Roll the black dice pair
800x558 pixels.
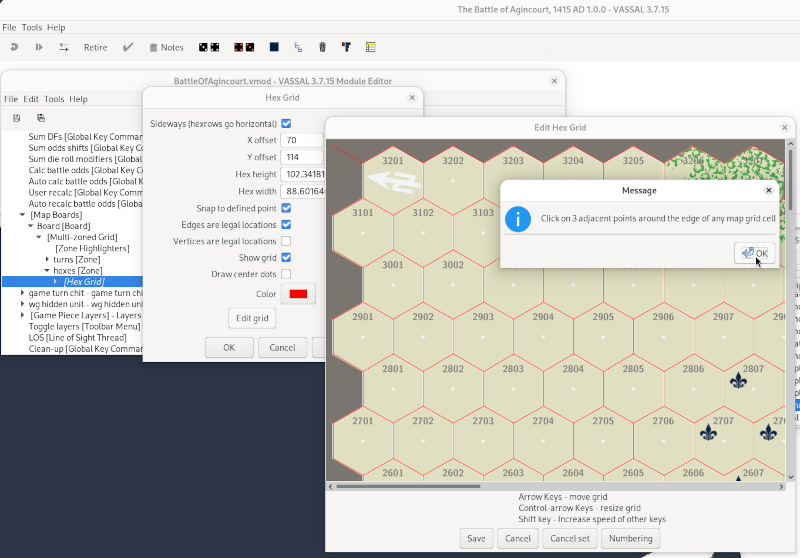pyautogui.click(x=209, y=47)
